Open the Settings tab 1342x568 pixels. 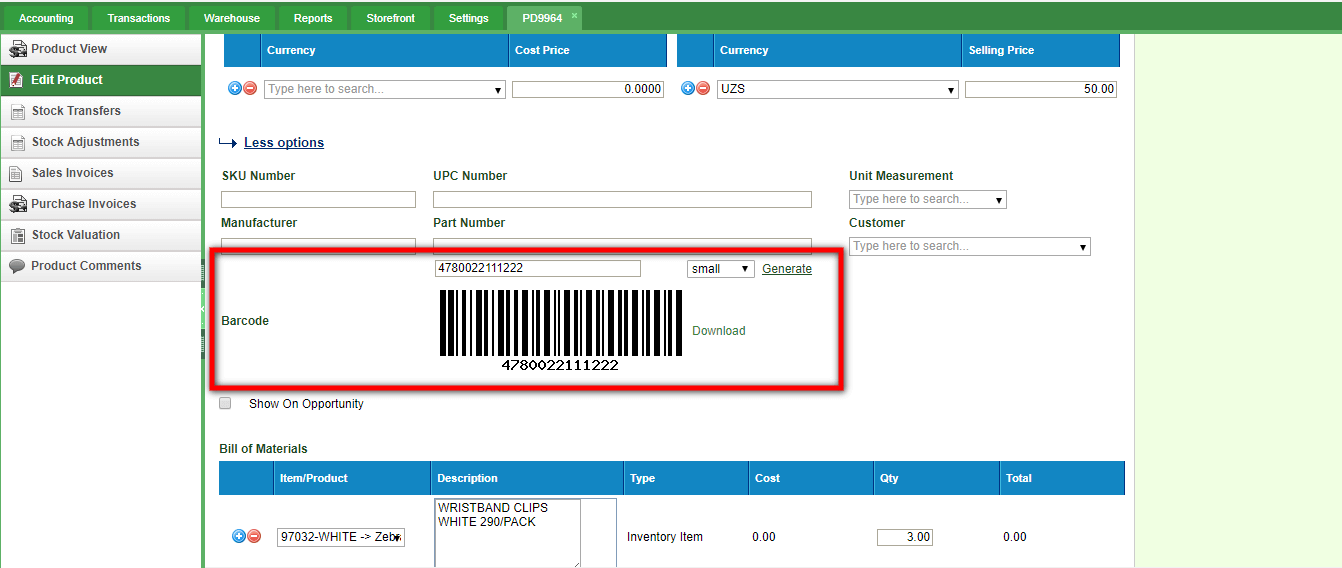coord(469,18)
